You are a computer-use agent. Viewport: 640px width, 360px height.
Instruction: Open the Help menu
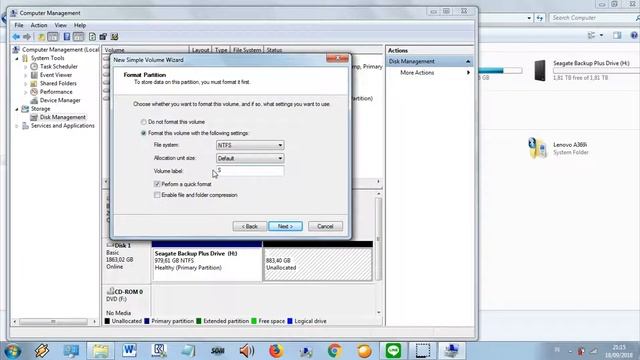pos(80,25)
